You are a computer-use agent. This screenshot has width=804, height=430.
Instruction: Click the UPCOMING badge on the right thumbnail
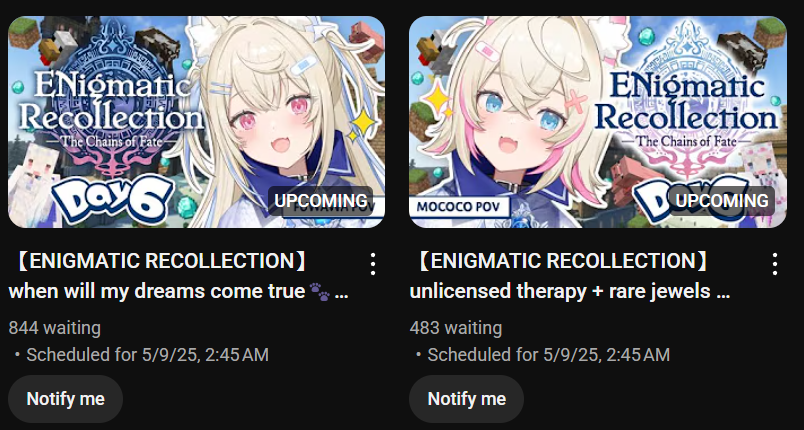[x=722, y=200]
